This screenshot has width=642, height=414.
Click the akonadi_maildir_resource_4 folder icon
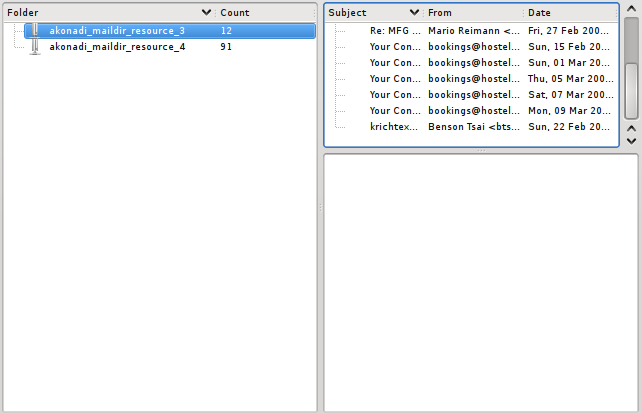[35, 47]
